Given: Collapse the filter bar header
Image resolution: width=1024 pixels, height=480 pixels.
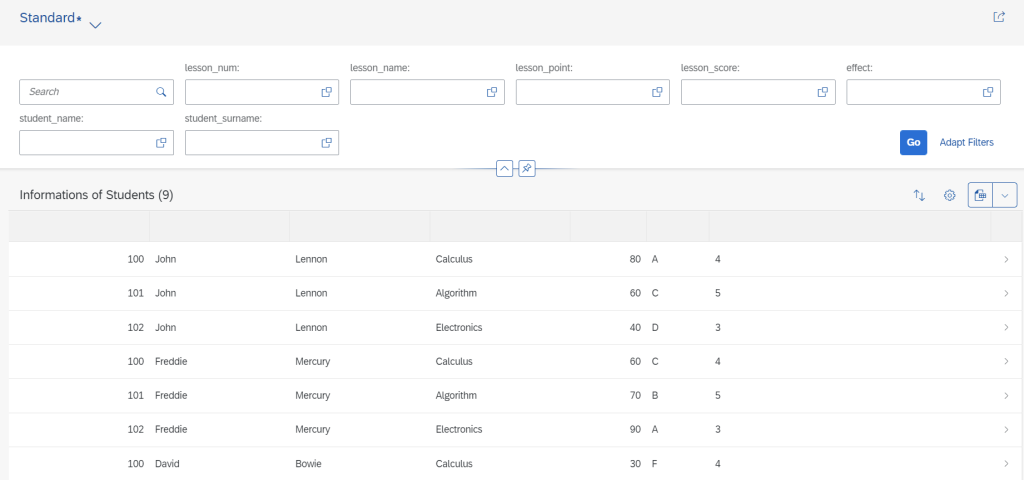Looking at the screenshot, I should [x=504, y=168].
